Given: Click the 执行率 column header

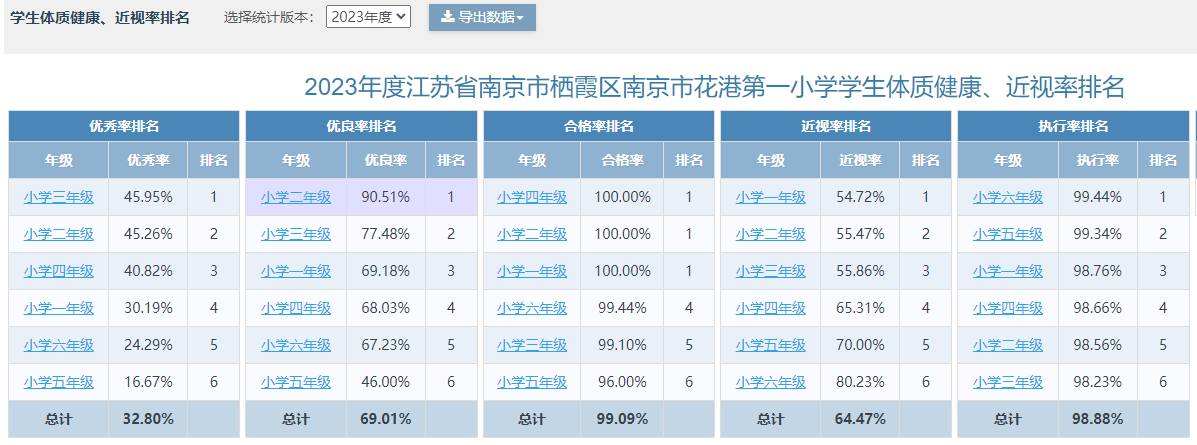Looking at the screenshot, I should click(x=1098, y=160).
